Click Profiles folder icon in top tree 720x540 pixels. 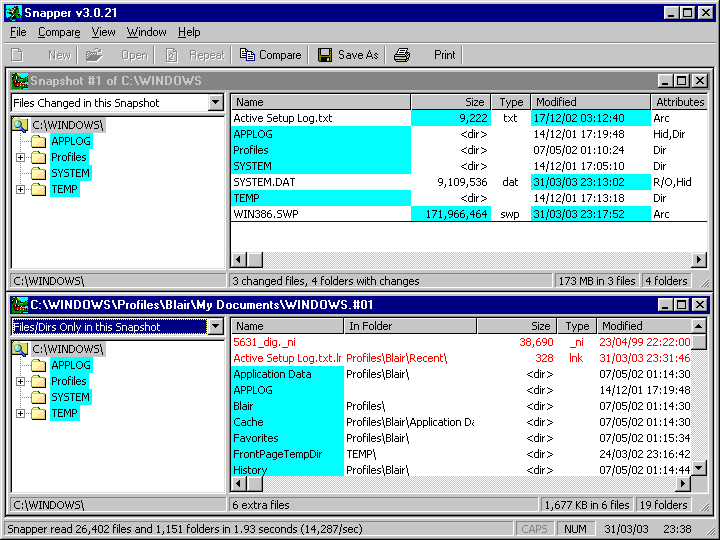(39, 157)
